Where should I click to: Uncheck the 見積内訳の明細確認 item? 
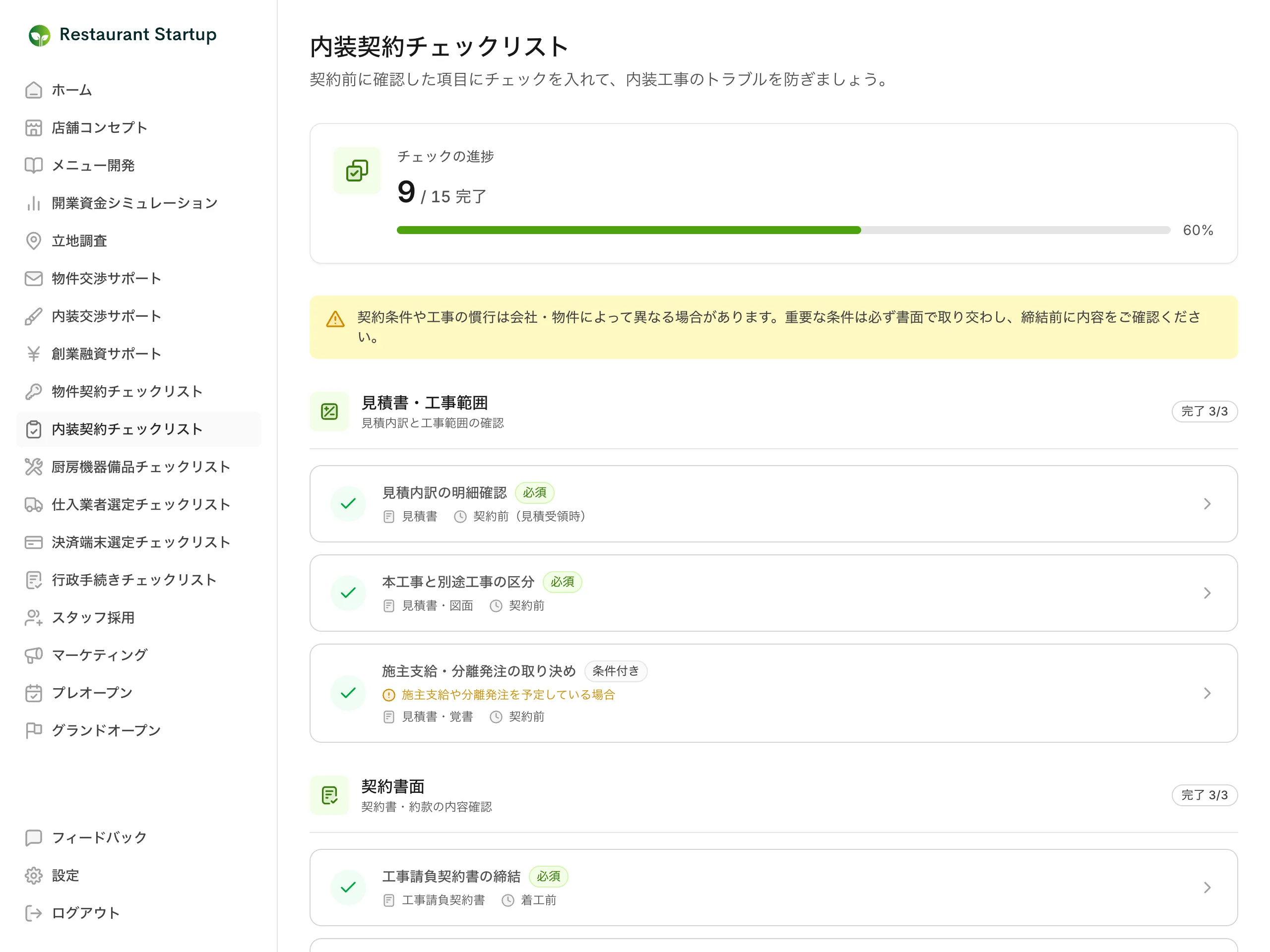click(348, 504)
